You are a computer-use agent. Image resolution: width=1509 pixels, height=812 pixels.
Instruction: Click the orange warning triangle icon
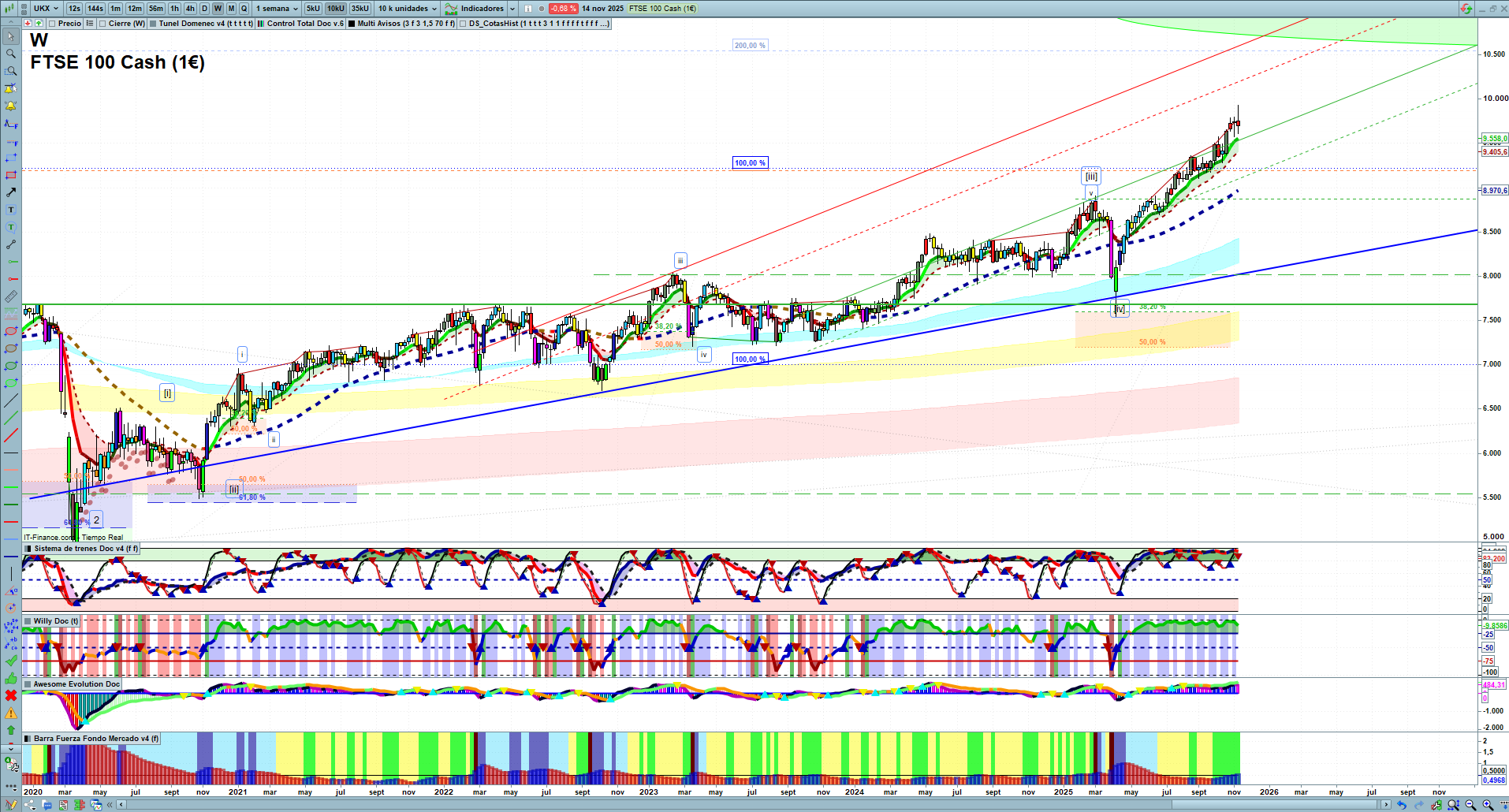11,713
